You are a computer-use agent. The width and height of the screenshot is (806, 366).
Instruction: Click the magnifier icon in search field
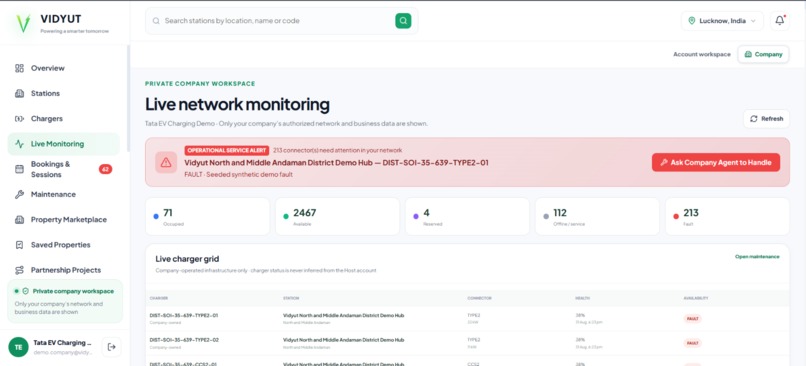pyautogui.click(x=156, y=21)
